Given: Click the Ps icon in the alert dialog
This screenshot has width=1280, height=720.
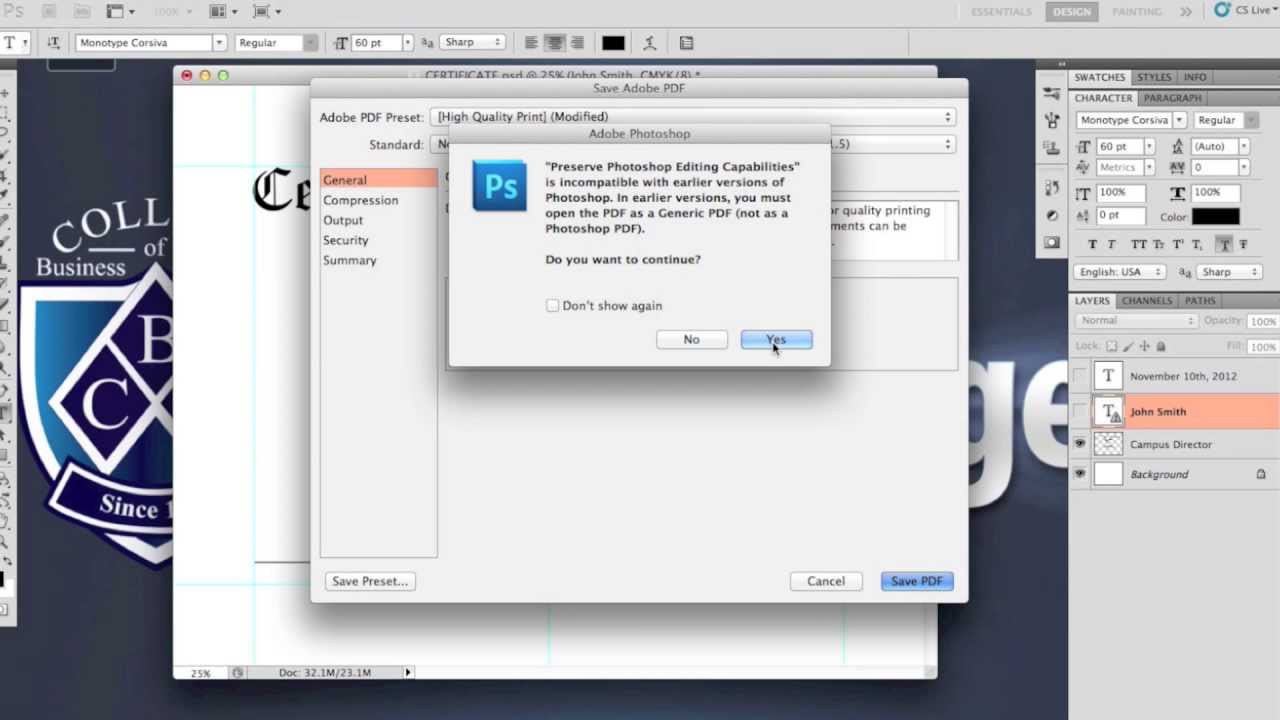Looking at the screenshot, I should click(500, 186).
